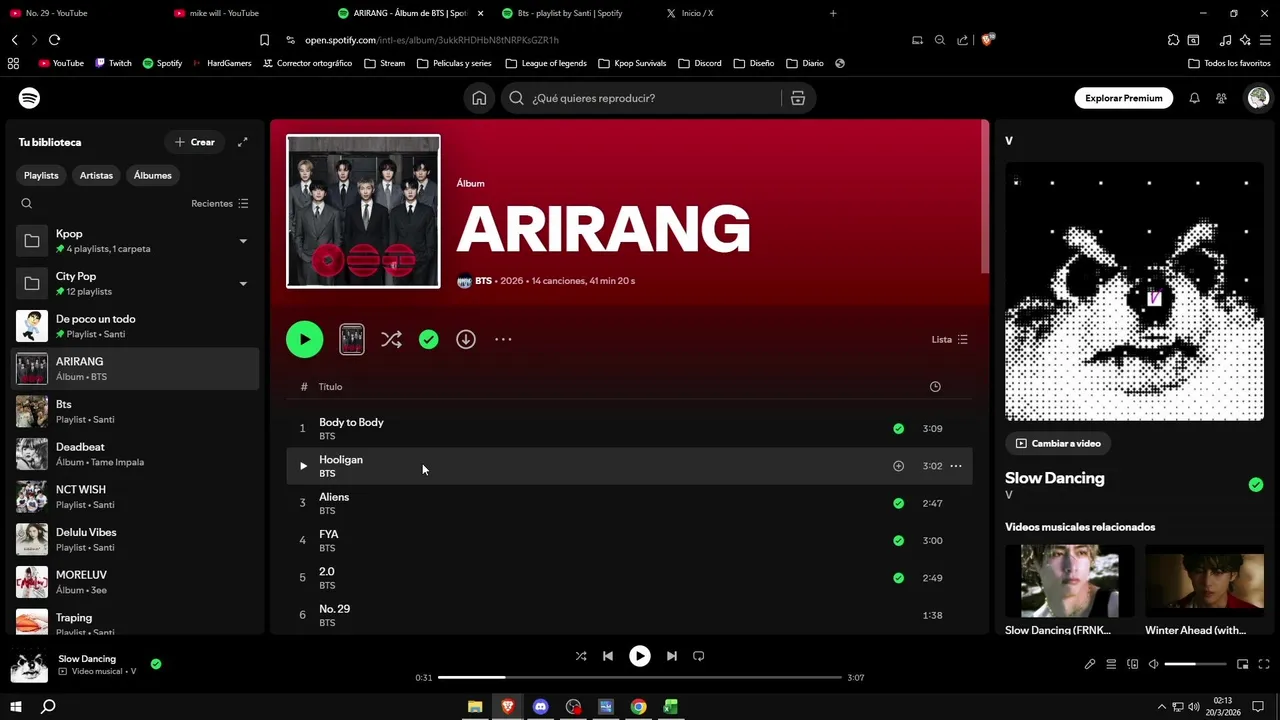Open the user profile avatar

[1258, 98]
